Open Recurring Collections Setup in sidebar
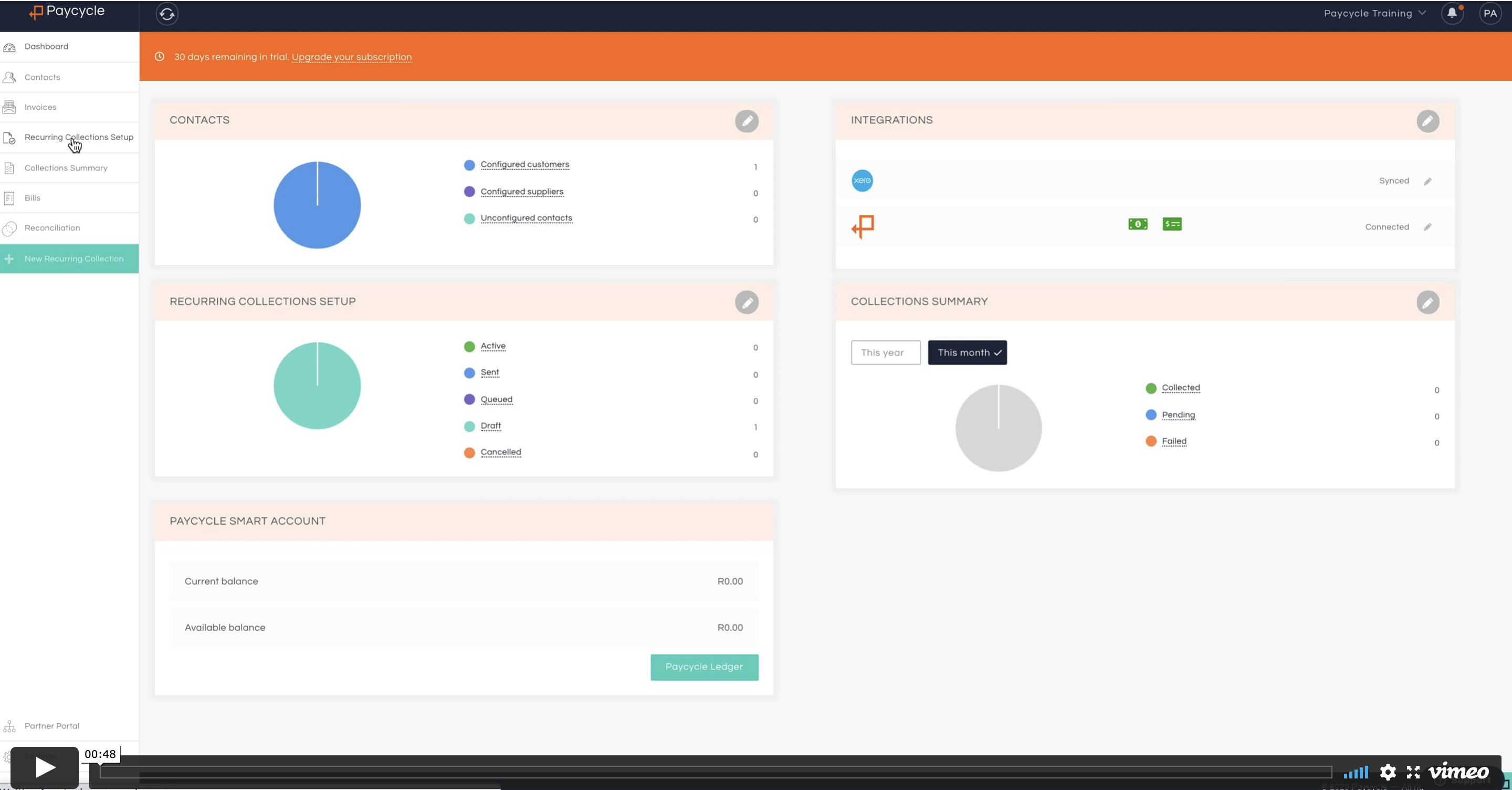Image resolution: width=1512 pixels, height=790 pixels. (79, 138)
